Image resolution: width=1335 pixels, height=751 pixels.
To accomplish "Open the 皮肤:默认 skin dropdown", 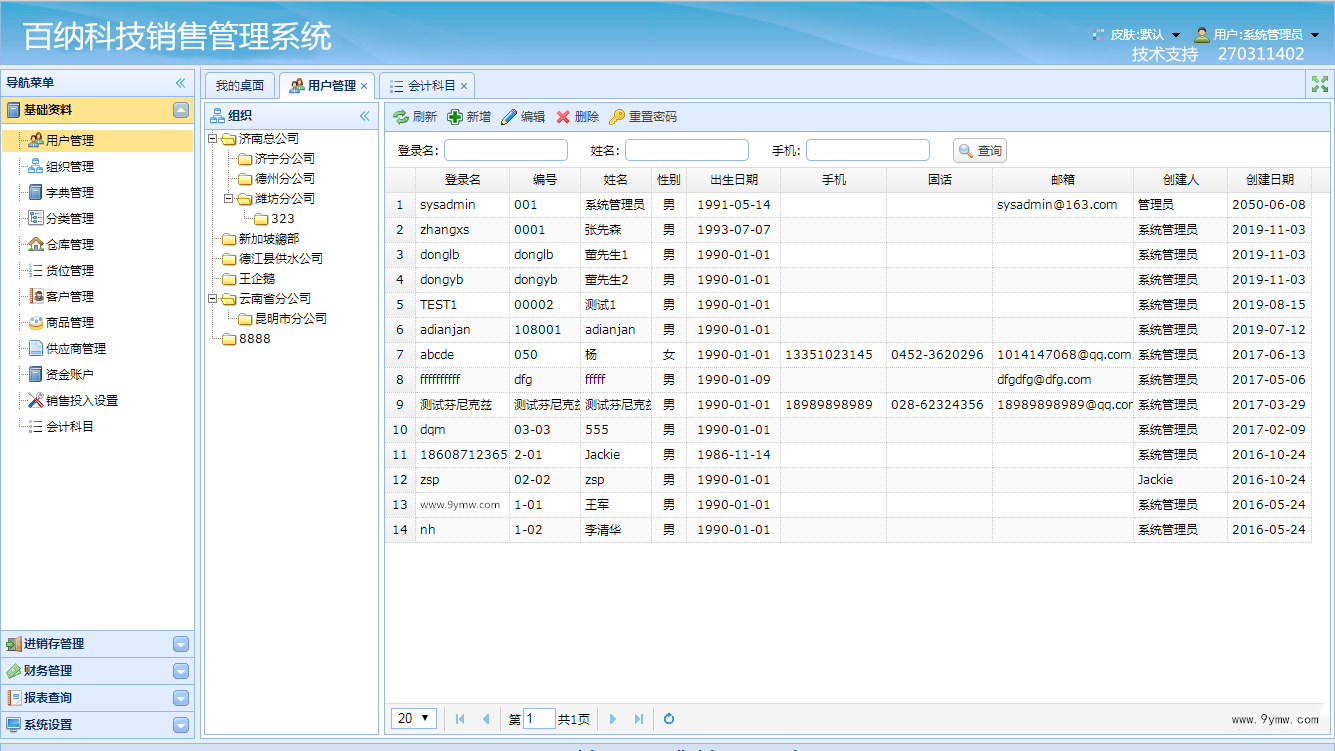I will pos(1136,35).
